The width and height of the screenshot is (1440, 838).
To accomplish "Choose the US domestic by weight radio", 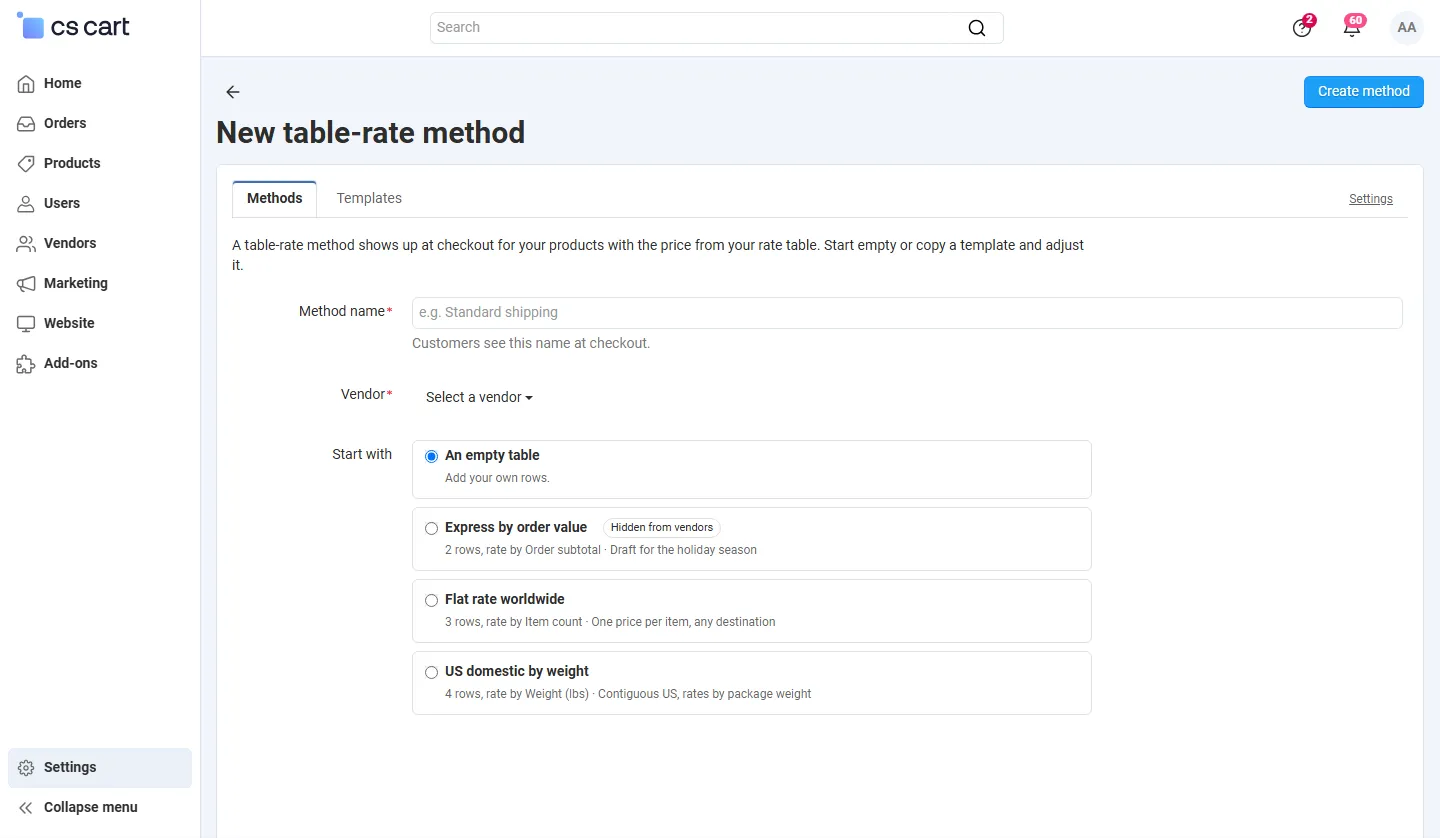I will (x=432, y=672).
